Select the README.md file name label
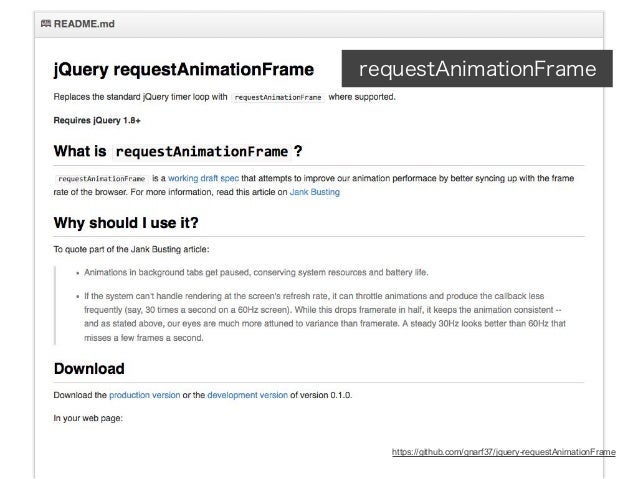Viewport: 638px width, 479px height. point(84,24)
